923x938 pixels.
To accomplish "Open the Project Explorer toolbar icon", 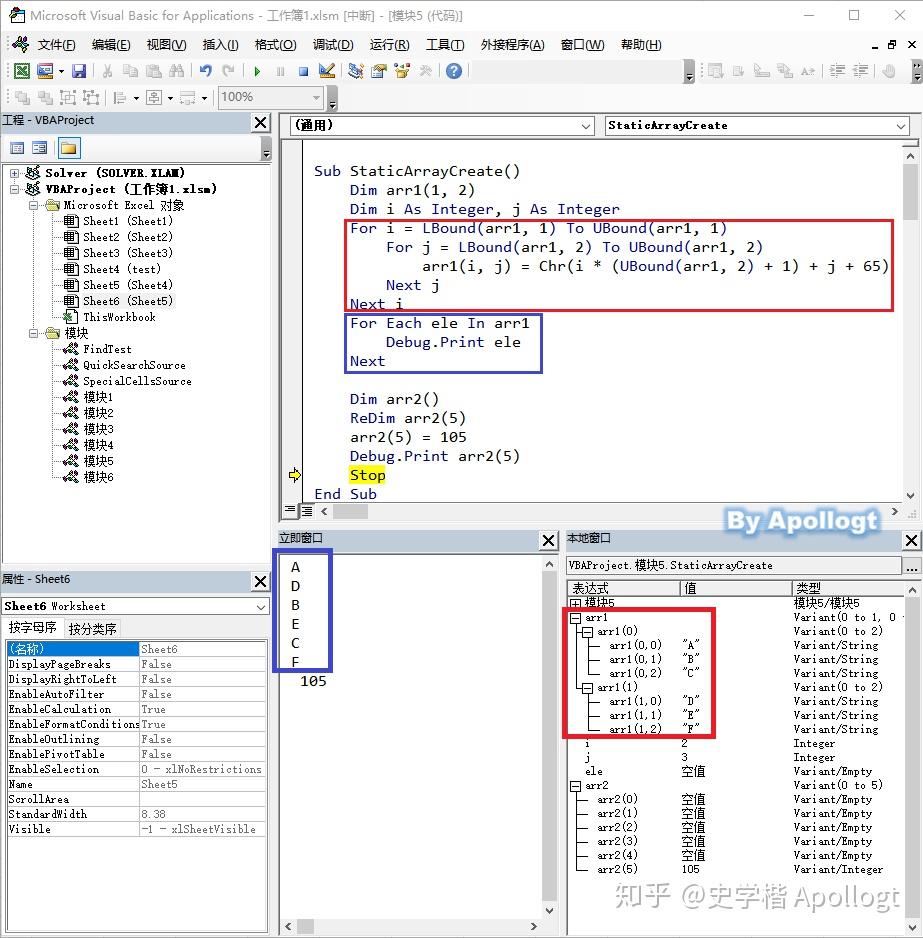I will [x=356, y=71].
